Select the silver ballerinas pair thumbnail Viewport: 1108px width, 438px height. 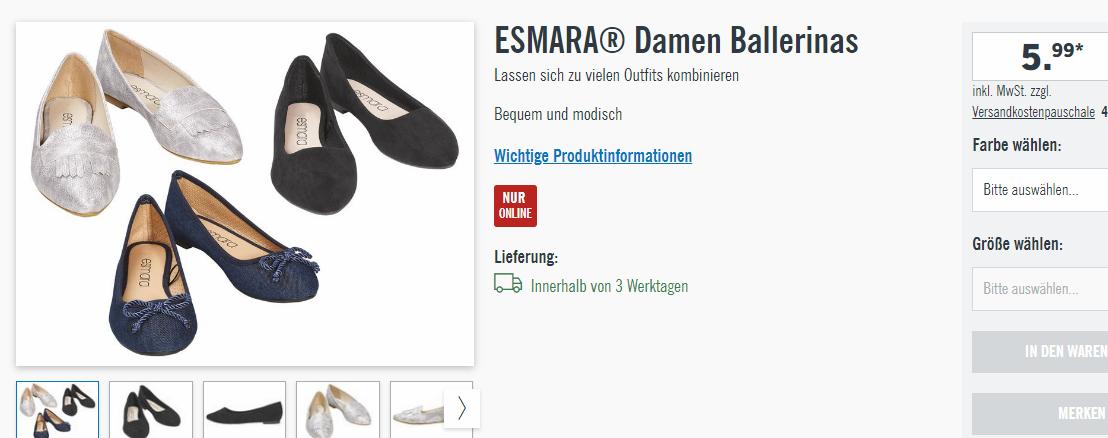click(x=338, y=410)
